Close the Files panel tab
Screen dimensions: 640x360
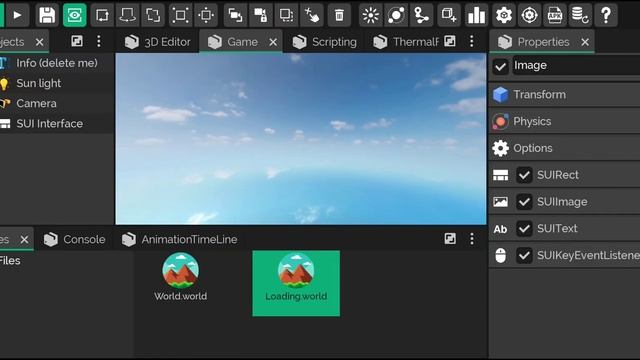pos(24,240)
